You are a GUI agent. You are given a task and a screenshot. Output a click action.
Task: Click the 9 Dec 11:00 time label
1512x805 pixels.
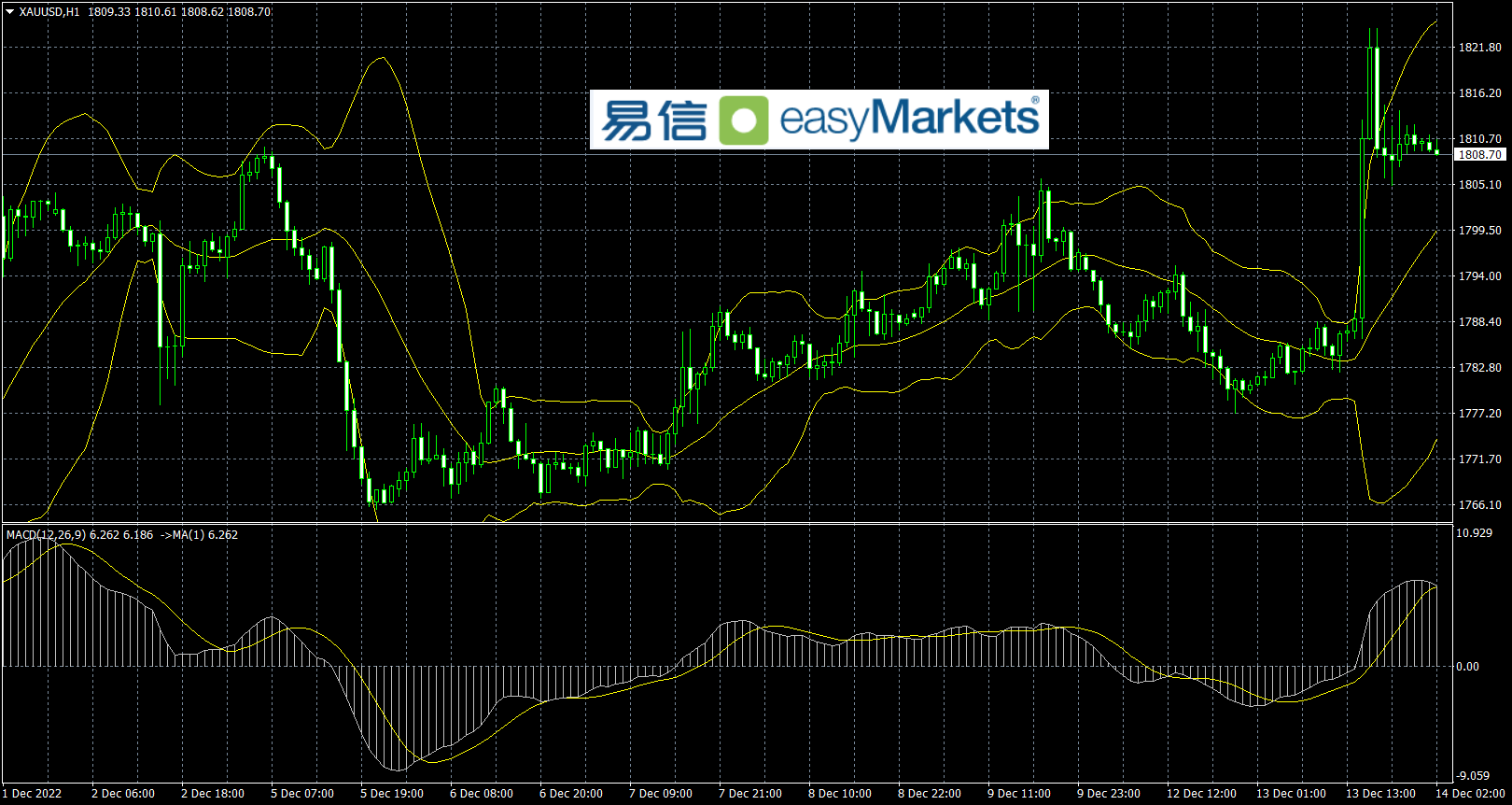pos(1019,794)
